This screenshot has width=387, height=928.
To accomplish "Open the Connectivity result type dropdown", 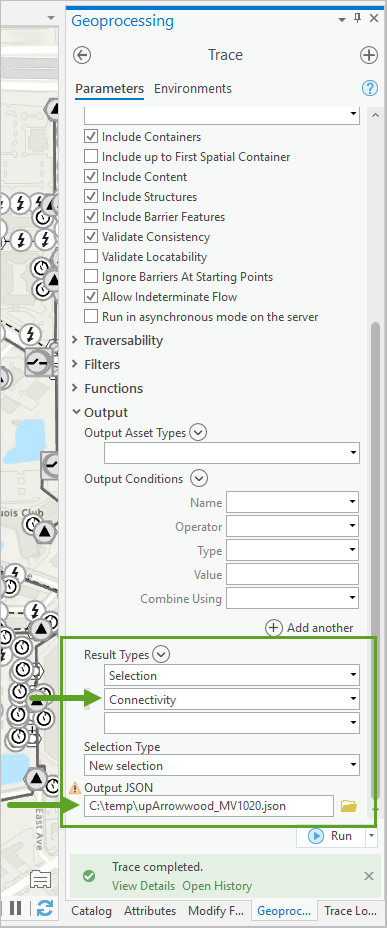I will pos(232,700).
